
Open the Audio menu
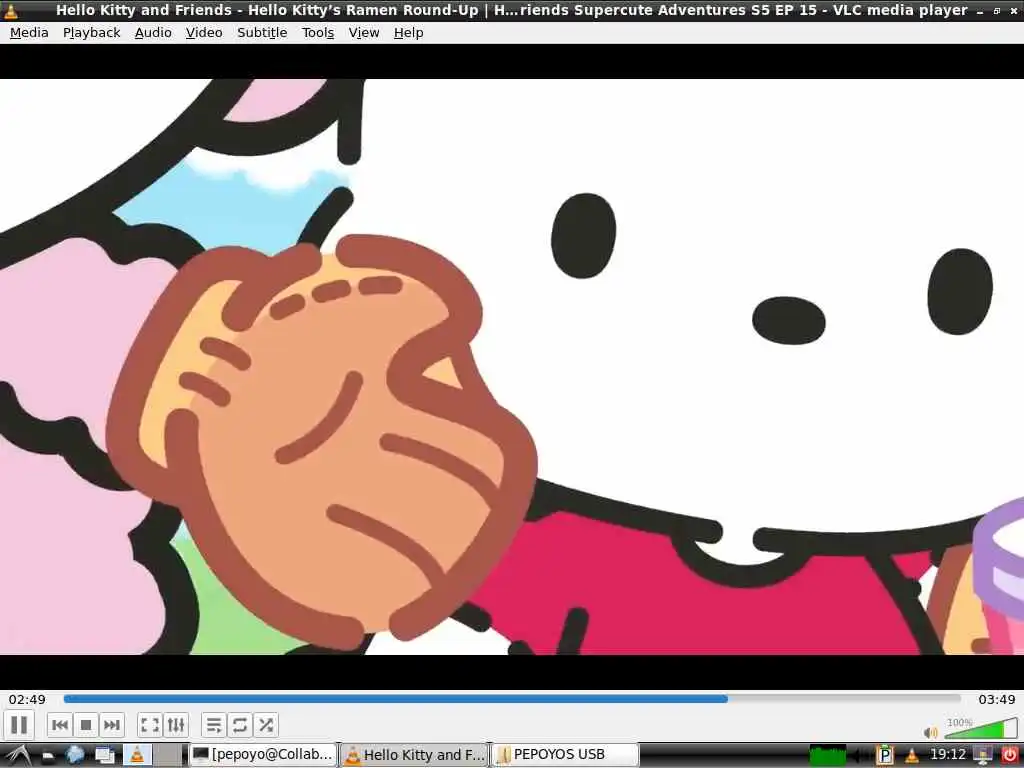tap(153, 33)
